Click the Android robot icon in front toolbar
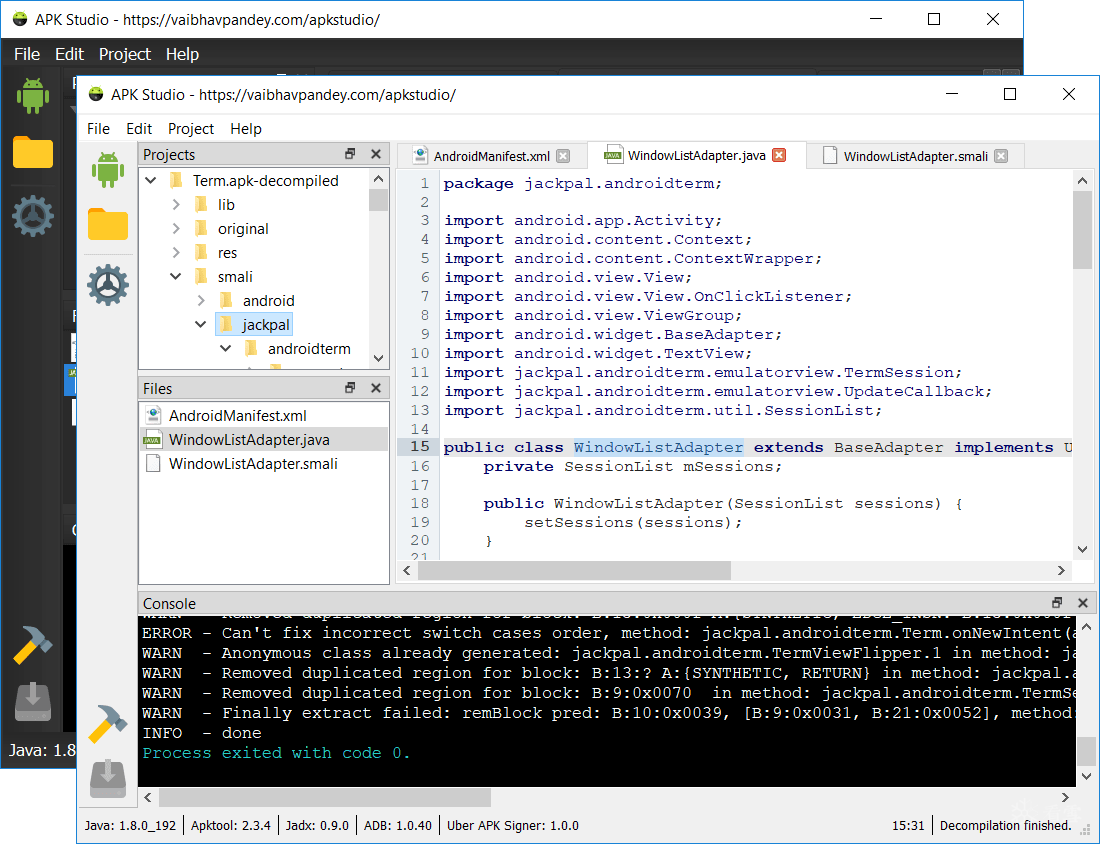 [108, 170]
